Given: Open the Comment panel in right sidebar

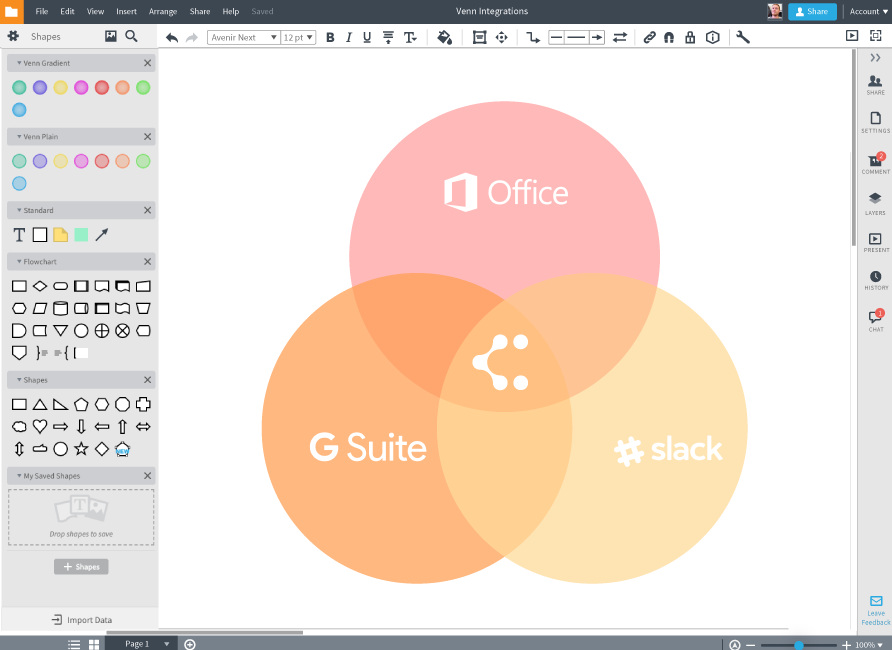Looking at the screenshot, I should click(876, 164).
